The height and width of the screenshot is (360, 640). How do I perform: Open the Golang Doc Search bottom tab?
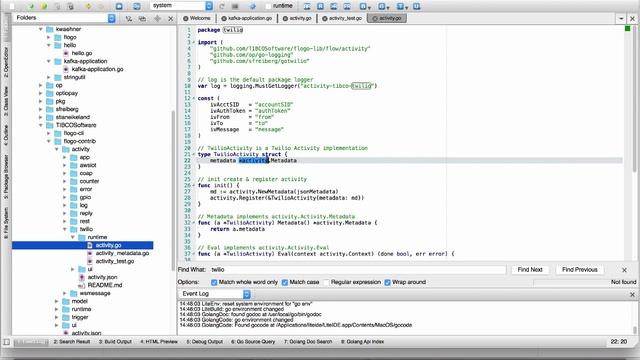pos(308,342)
